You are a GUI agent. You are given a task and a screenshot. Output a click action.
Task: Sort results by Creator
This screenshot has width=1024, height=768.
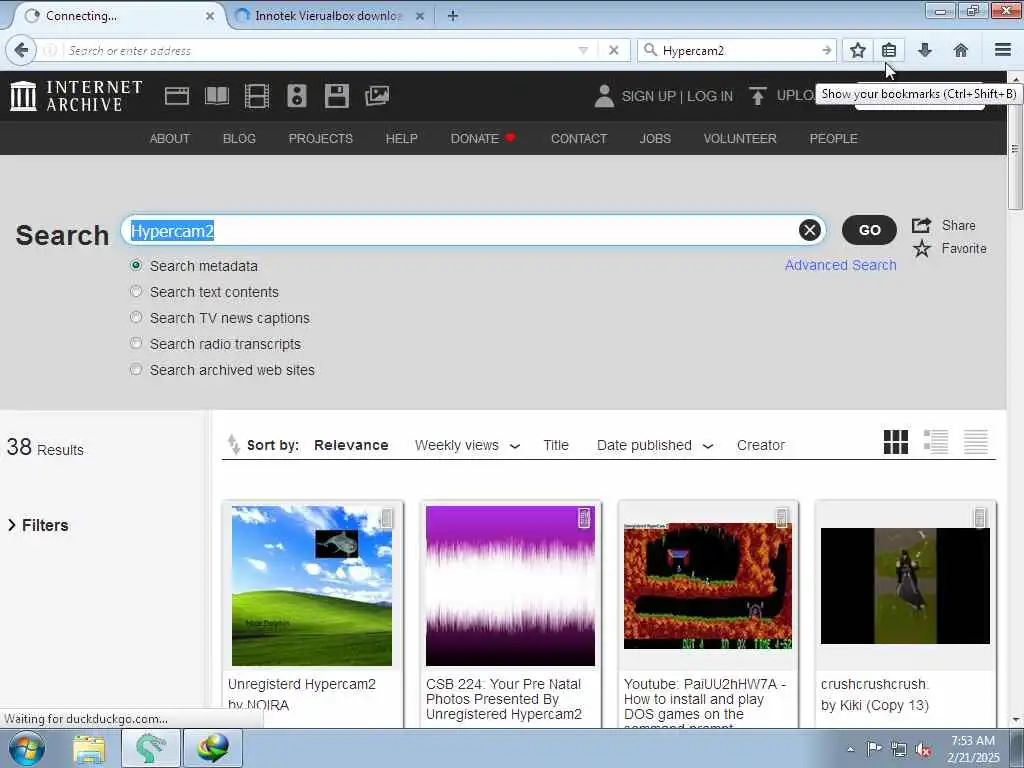[x=761, y=445]
